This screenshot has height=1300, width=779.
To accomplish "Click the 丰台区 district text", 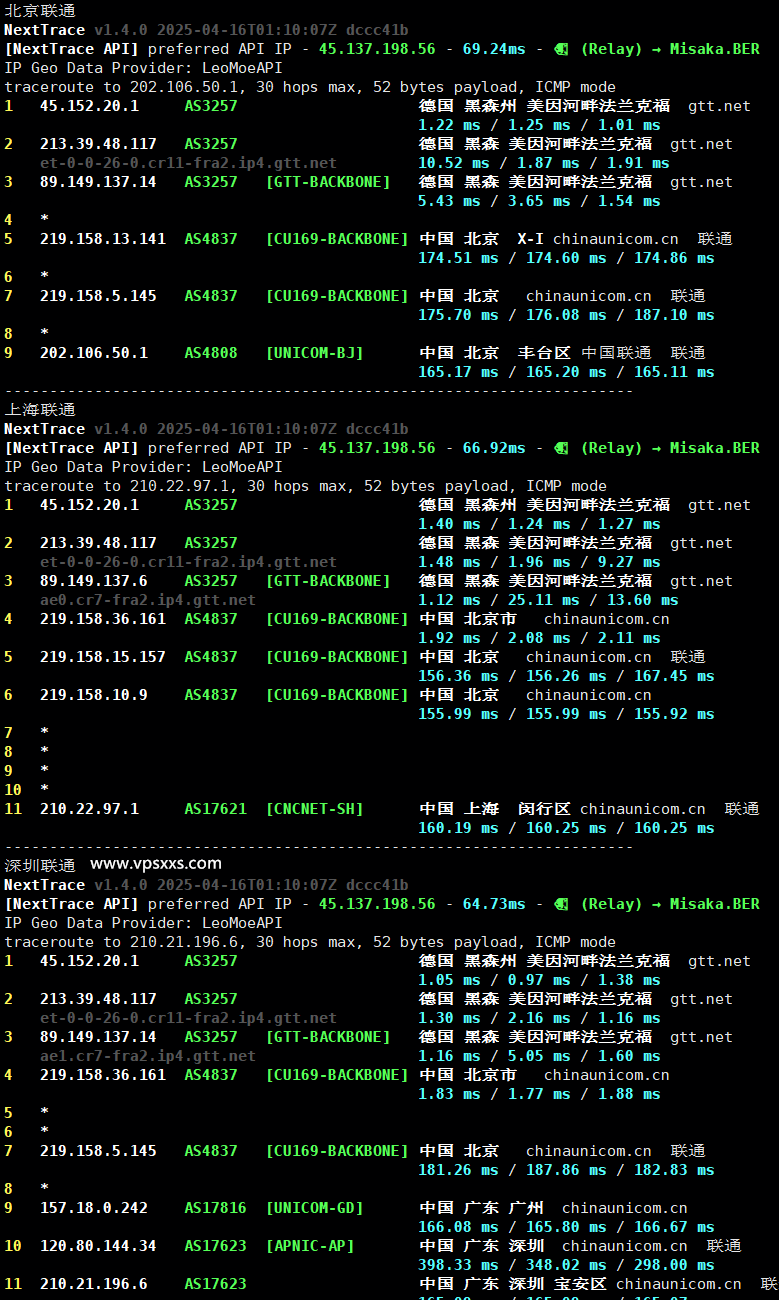I will (x=544, y=353).
